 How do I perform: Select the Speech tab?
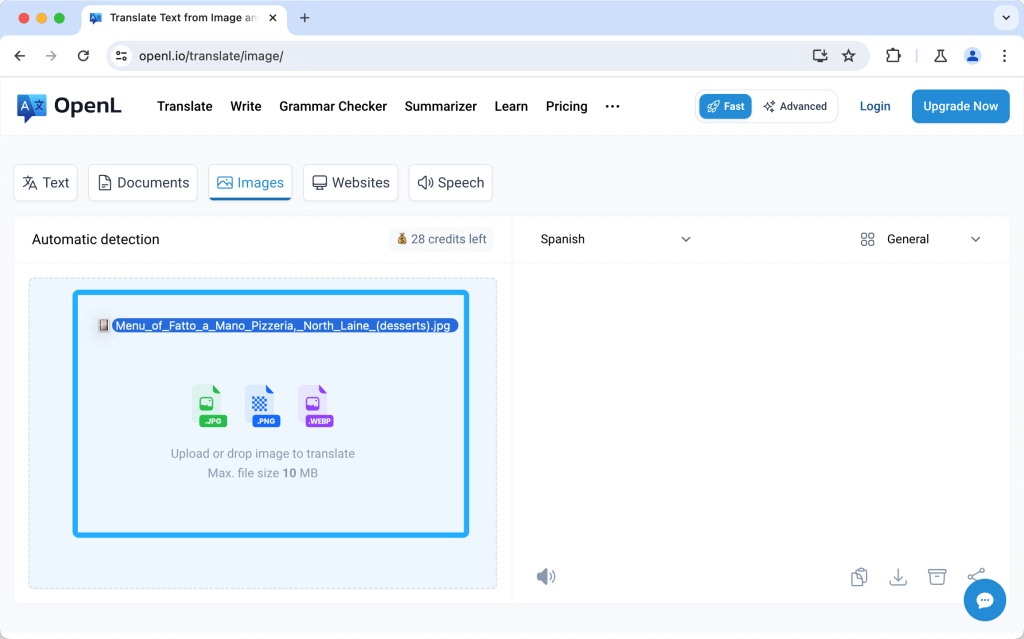450,183
